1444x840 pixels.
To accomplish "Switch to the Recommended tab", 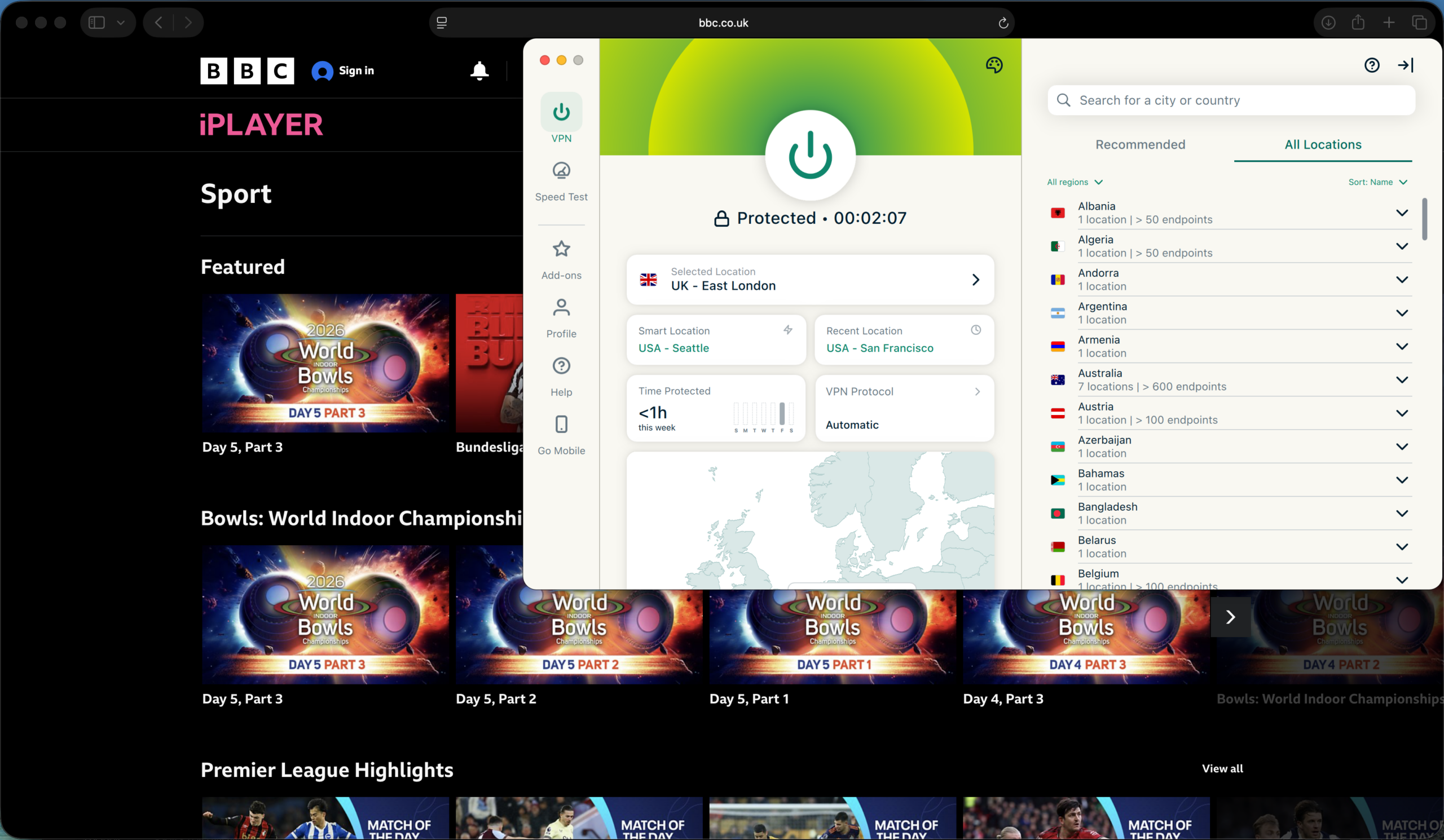I will (1141, 145).
